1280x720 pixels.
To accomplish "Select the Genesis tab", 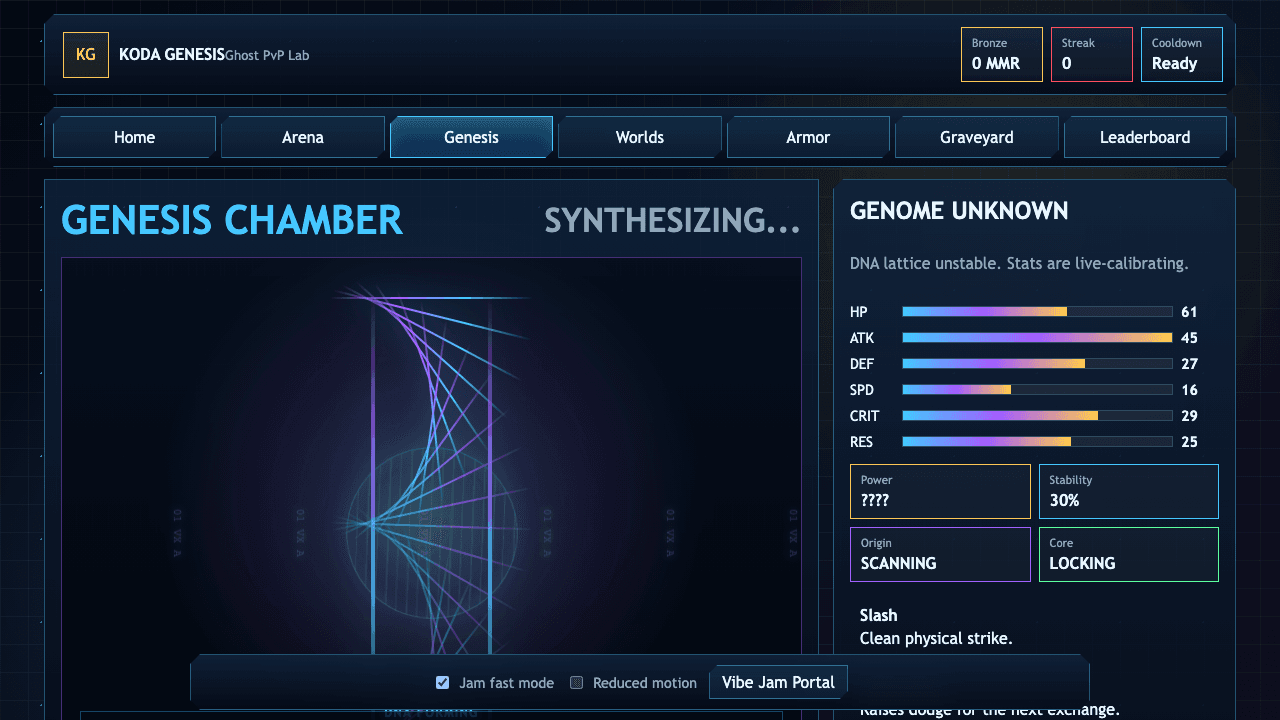I will (471, 137).
